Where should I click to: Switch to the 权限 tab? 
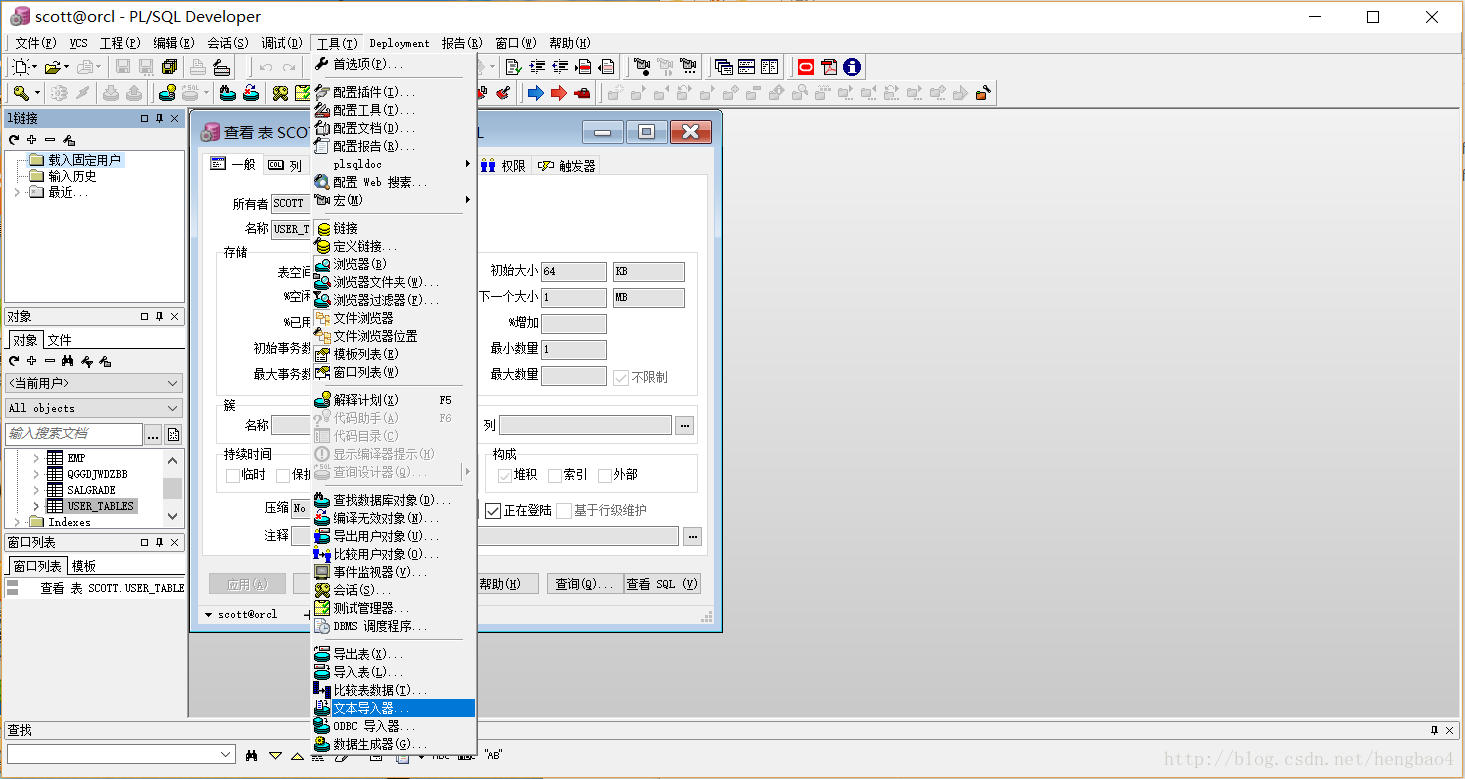click(x=504, y=166)
